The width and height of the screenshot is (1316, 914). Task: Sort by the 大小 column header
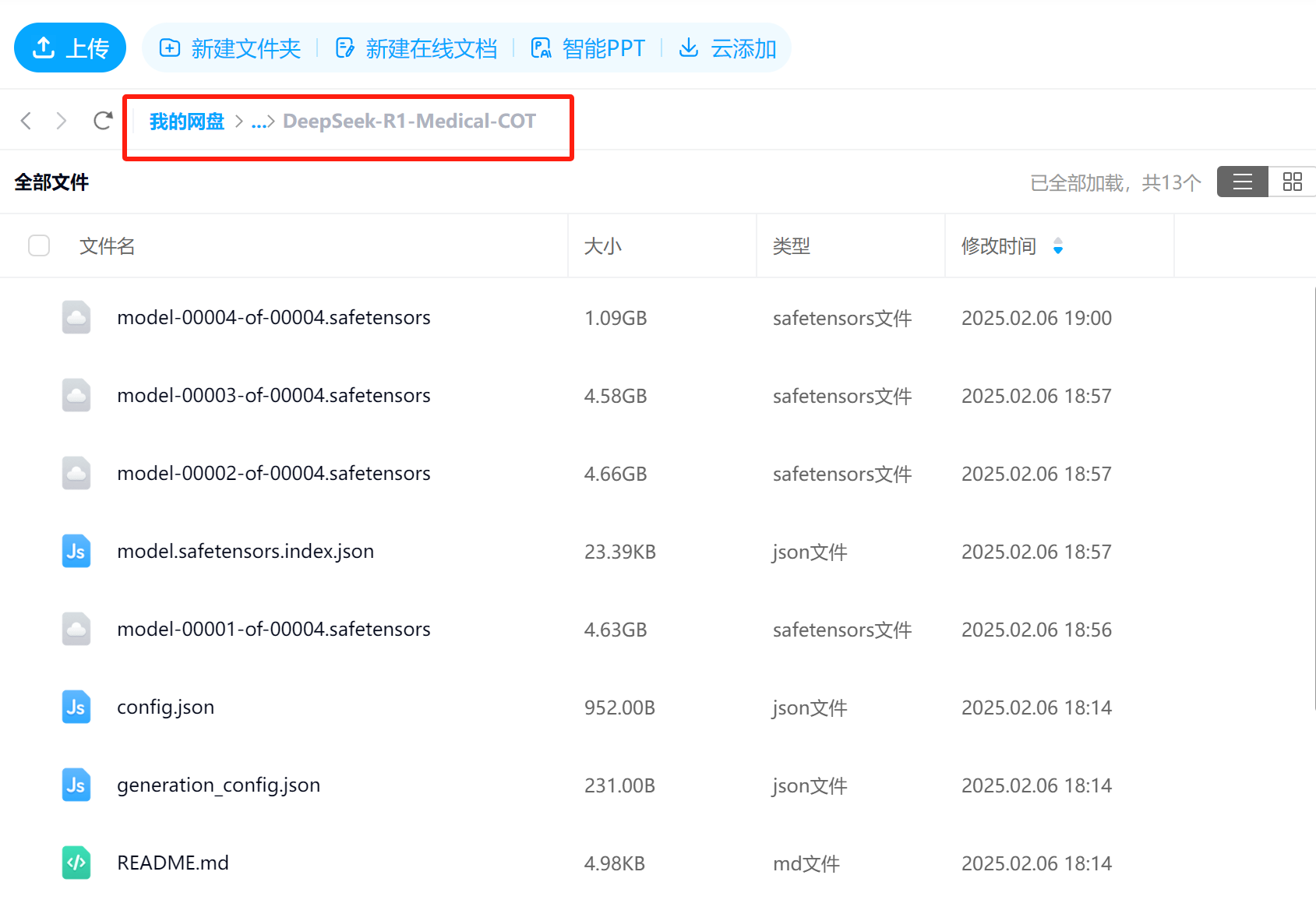(603, 246)
